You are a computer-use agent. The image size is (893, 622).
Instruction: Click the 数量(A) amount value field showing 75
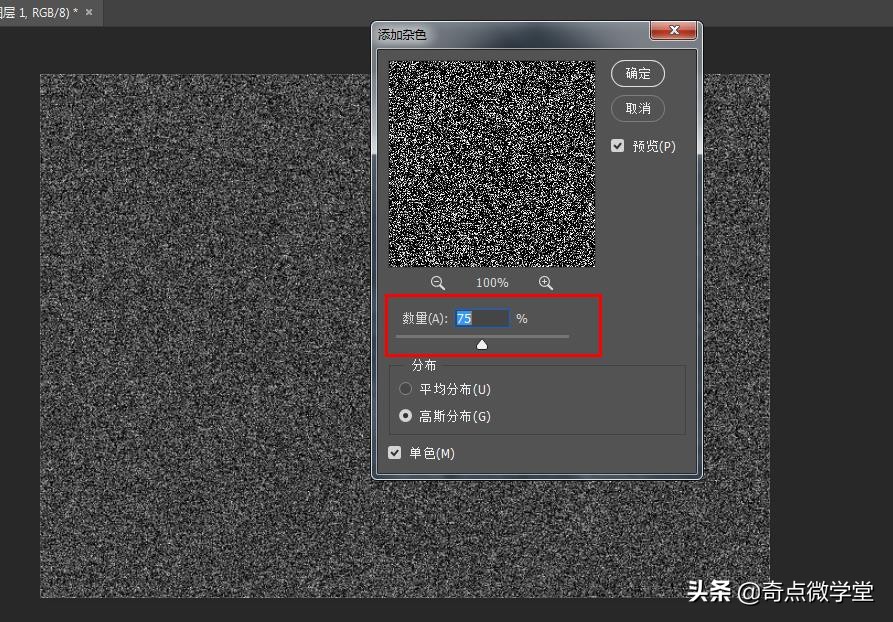tap(481, 318)
